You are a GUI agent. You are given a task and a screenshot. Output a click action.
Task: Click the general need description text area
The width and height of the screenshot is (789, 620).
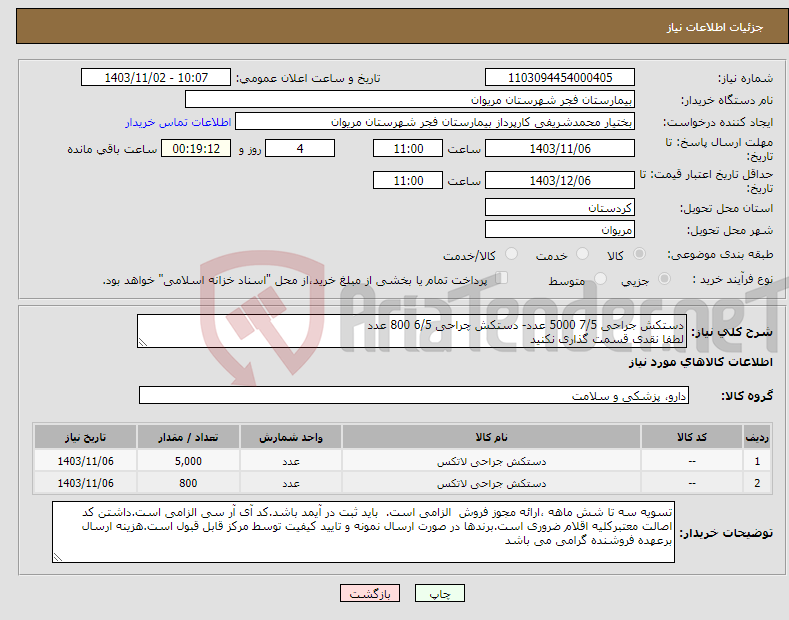pyautogui.click(x=412, y=331)
